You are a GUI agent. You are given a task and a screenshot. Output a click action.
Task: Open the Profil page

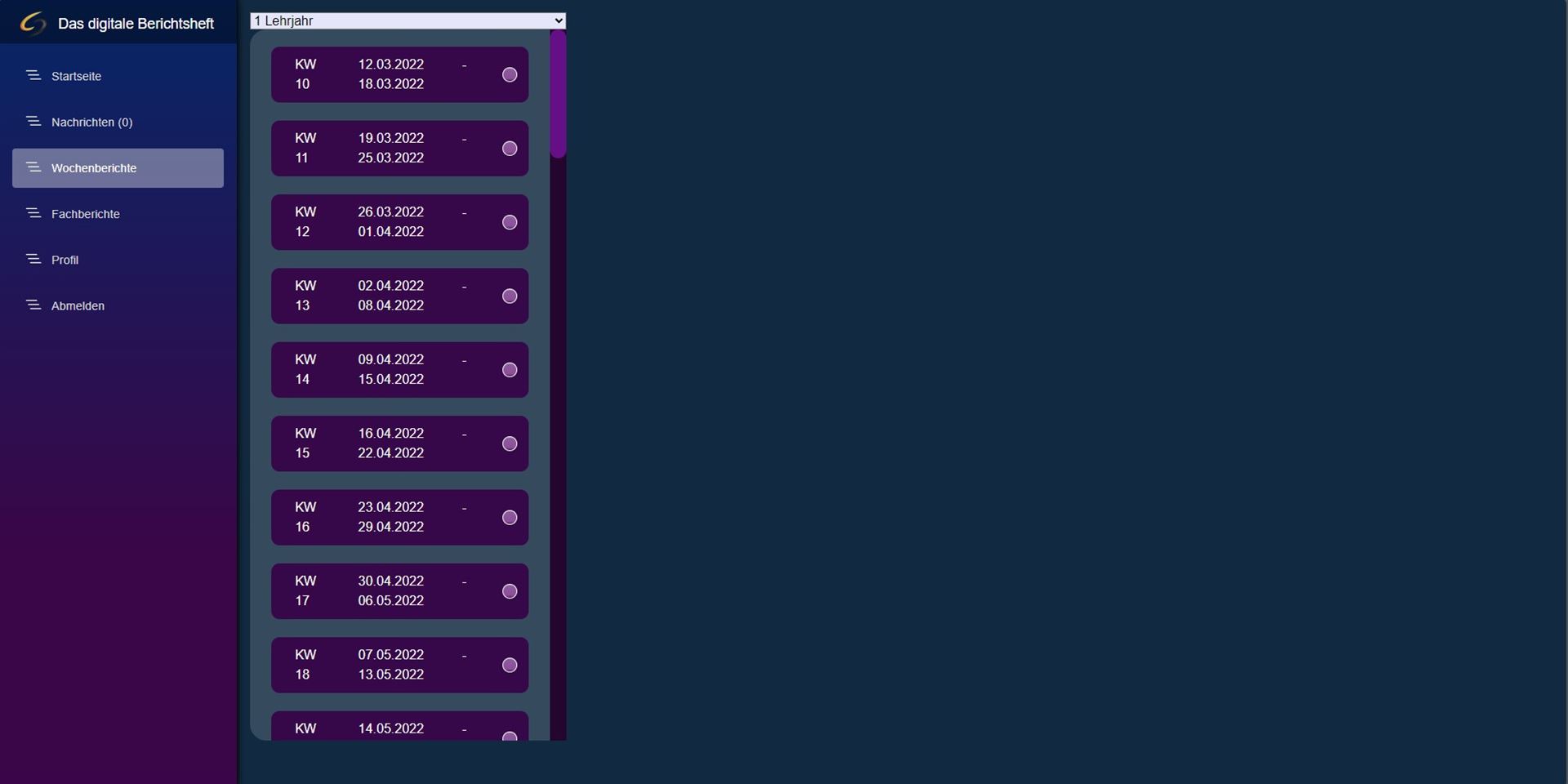click(118, 260)
